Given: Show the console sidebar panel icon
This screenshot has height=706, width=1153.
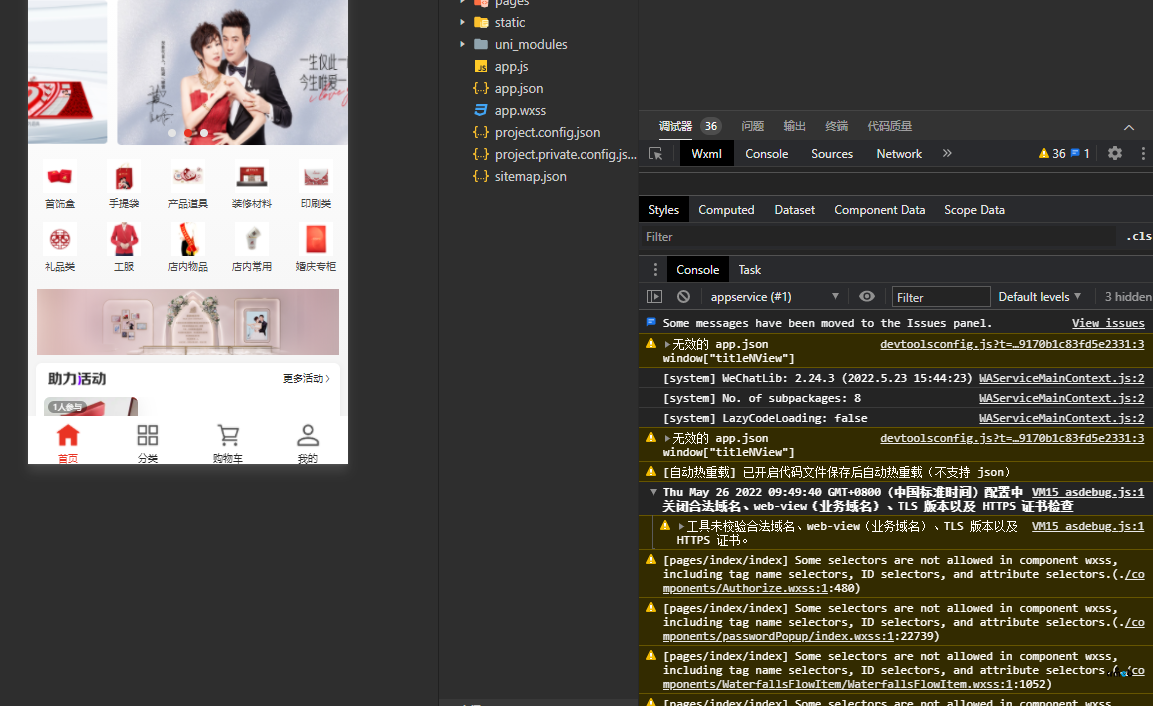Looking at the screenshot, I should 654,296.
